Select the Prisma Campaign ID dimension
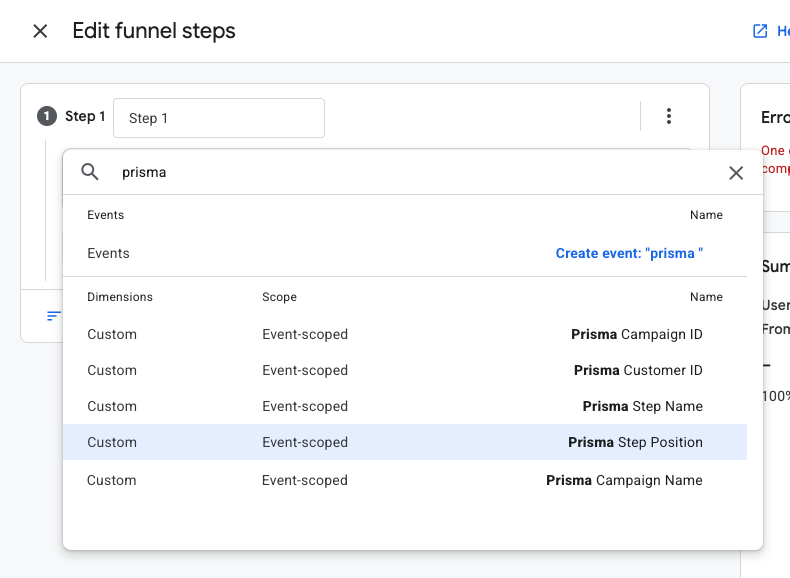The height and width of the screenshot is (578, 790). tap(405, 334)
